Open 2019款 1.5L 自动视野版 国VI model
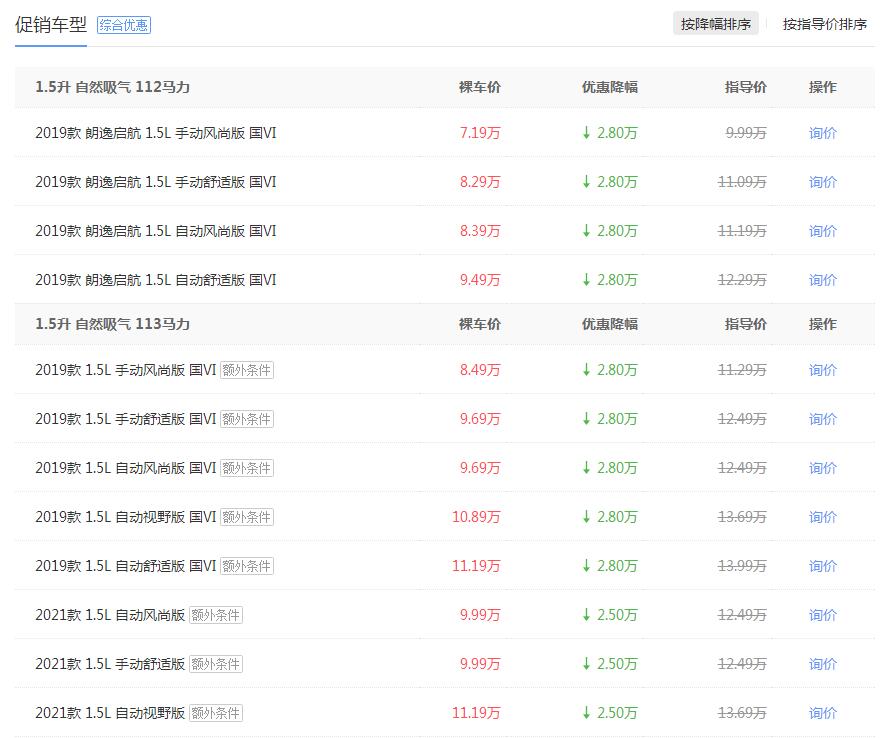This screenshot has height=738, width=888. click(126, 517)
